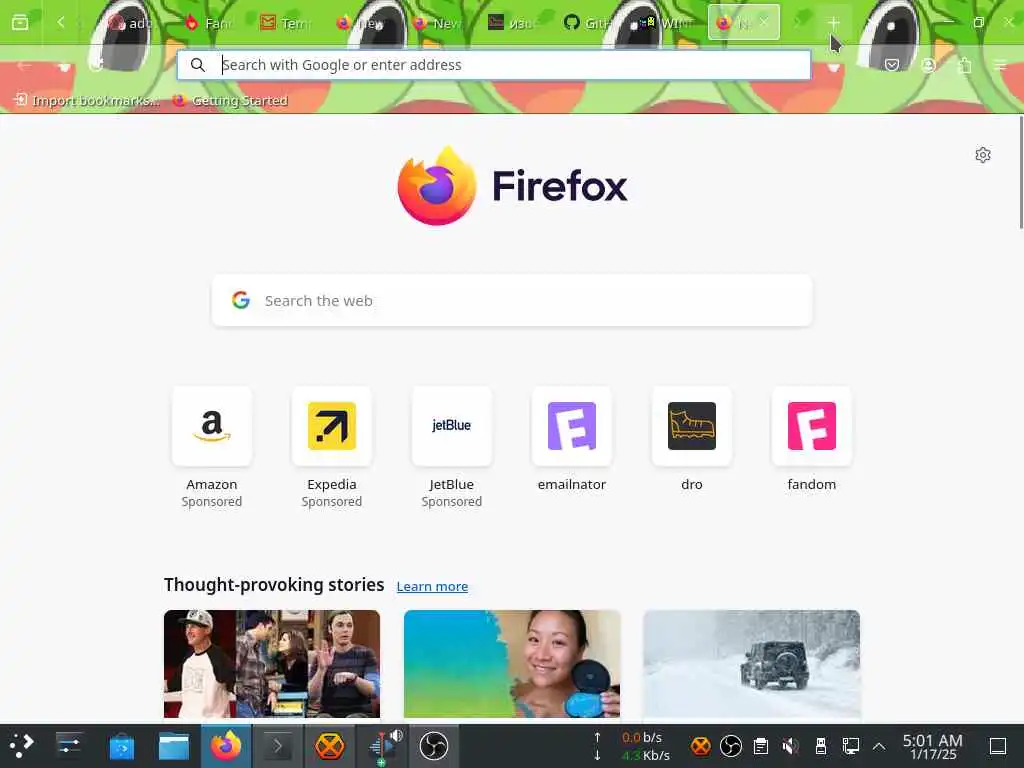1024x768 pixels.
Task: Switch to the 'add' tab
Action: pos(129,23)
